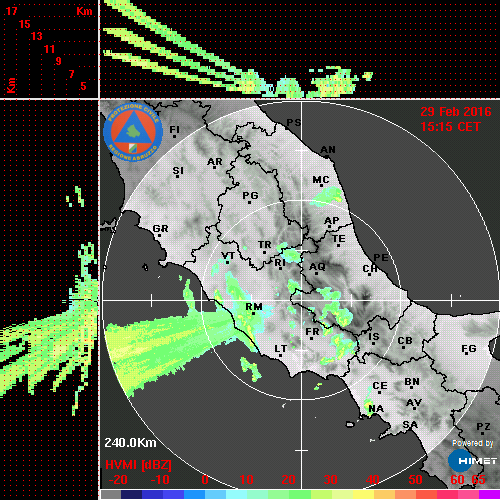This screenshot has height=500, width=500.
Task: Click the 'NA' city label
Action: 376,409
